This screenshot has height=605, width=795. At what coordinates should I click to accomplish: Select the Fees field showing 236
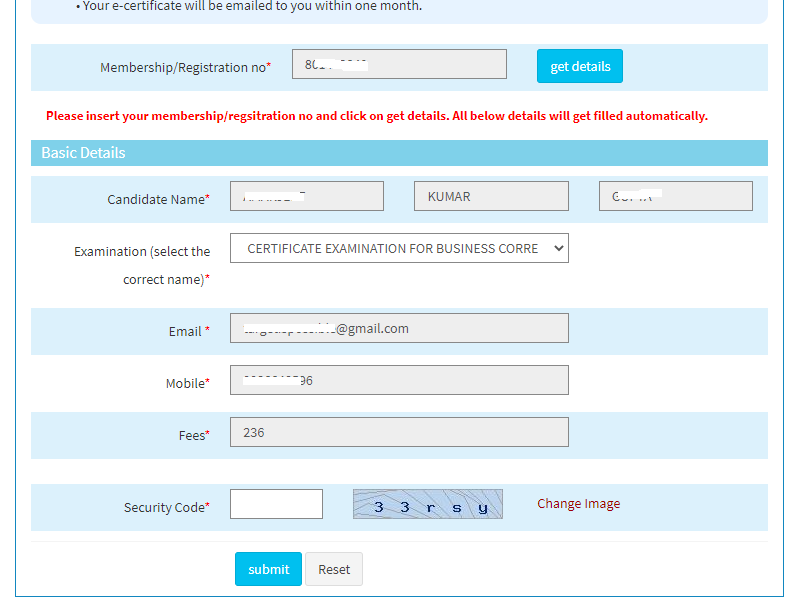tap(399, 432)
